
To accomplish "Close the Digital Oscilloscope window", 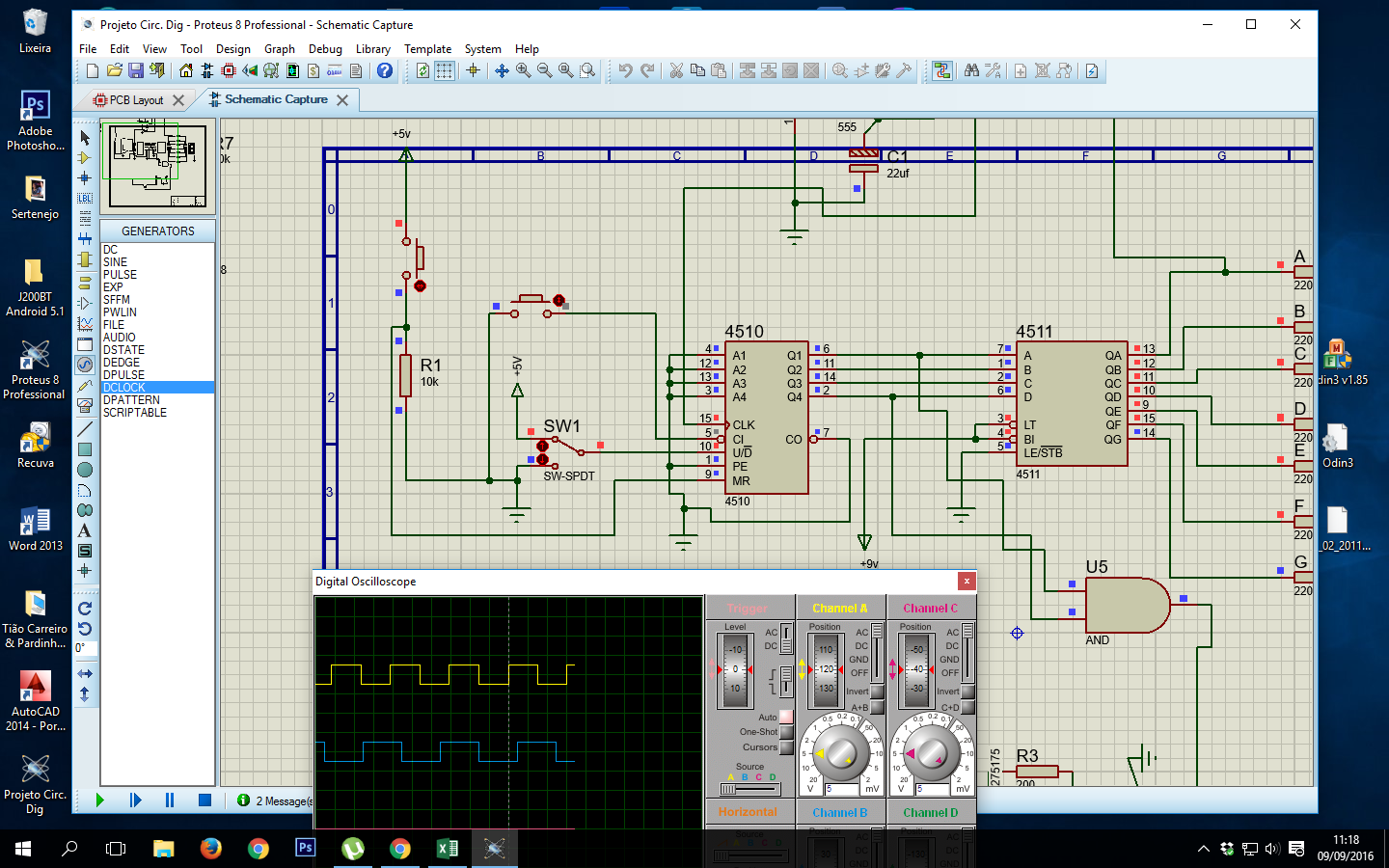I will tap(967, 581).
